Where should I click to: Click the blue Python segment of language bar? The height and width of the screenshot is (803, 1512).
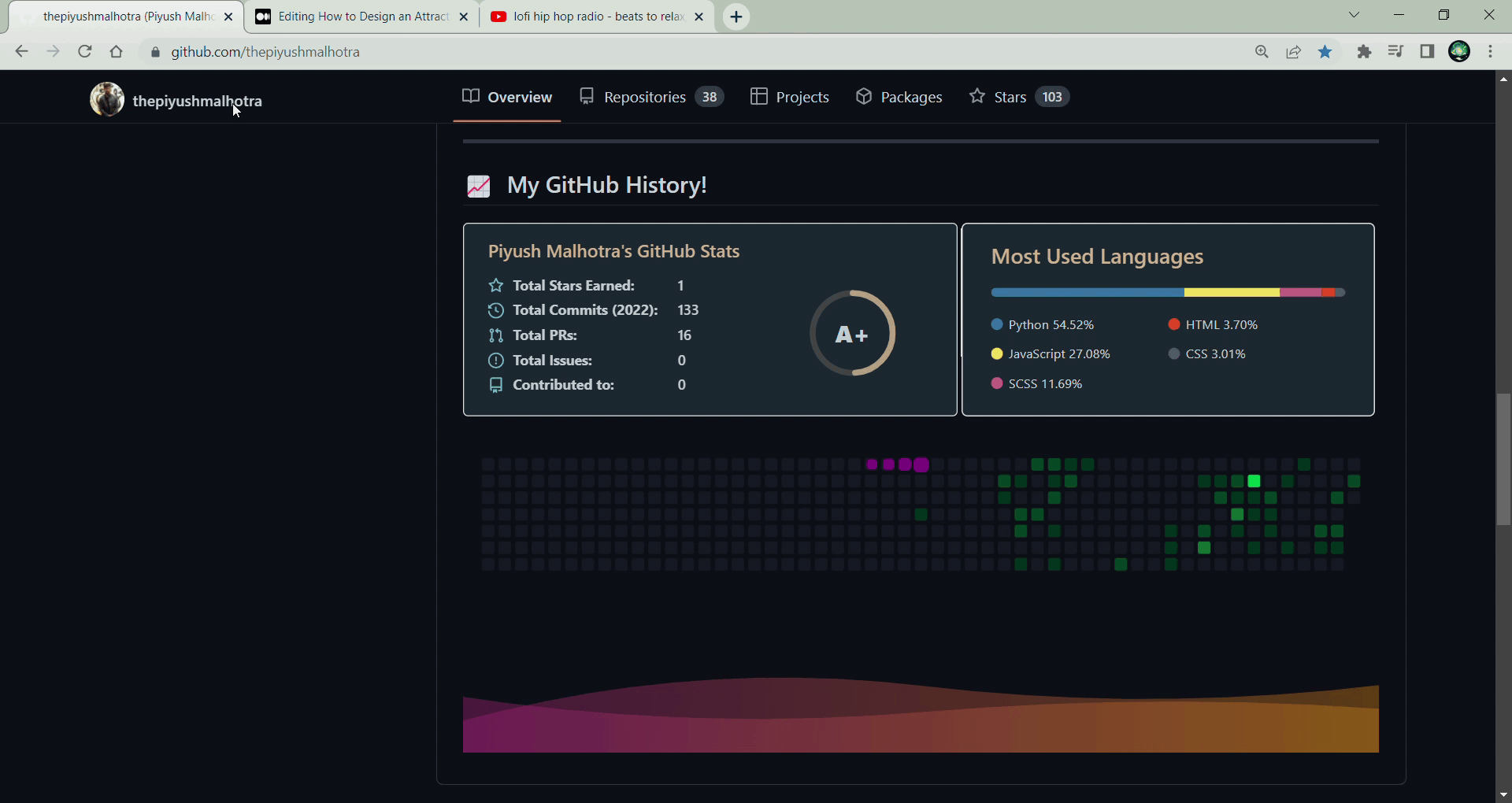point(1088,292)
